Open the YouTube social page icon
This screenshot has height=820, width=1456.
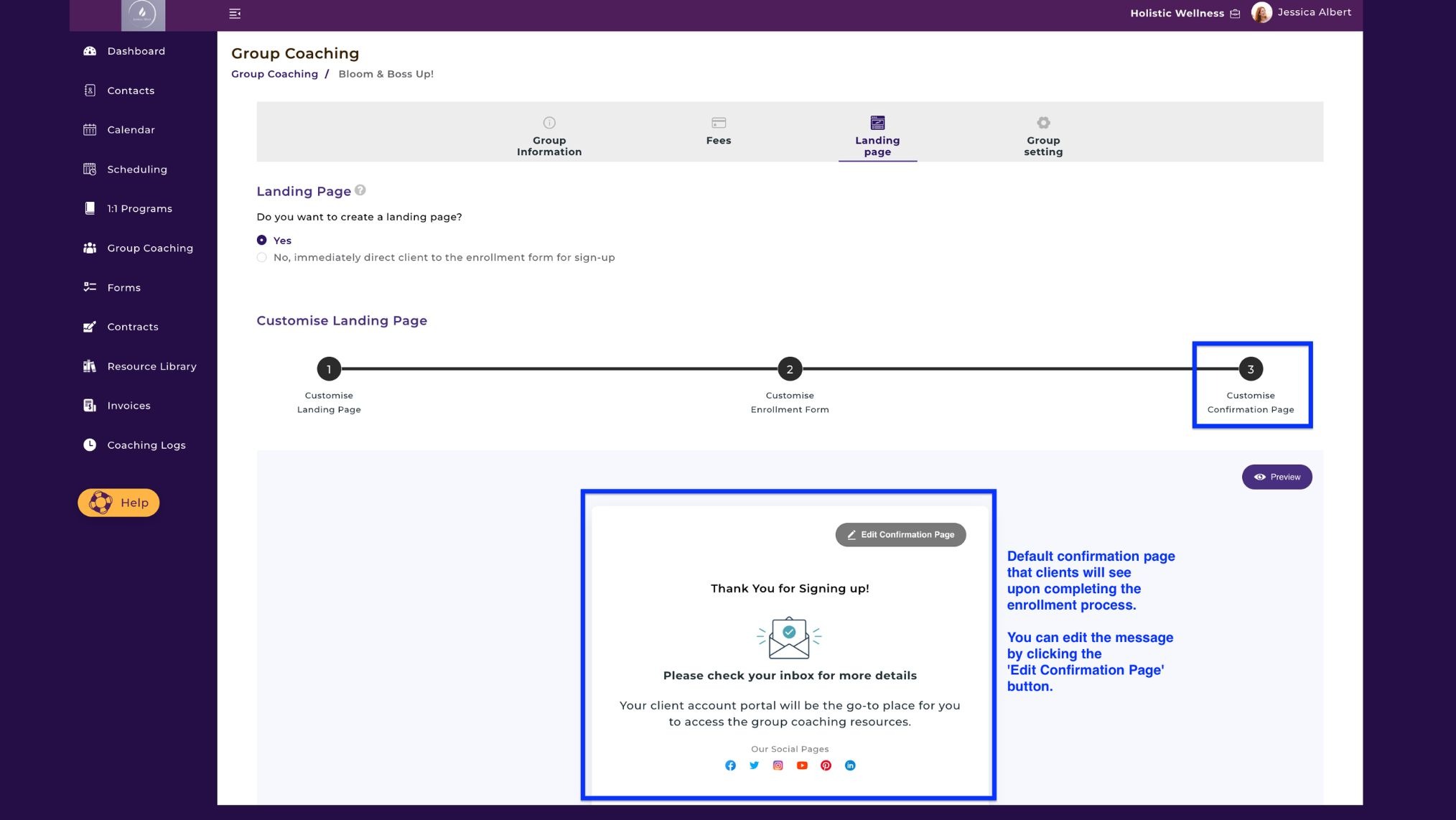[x=802, y=765]
